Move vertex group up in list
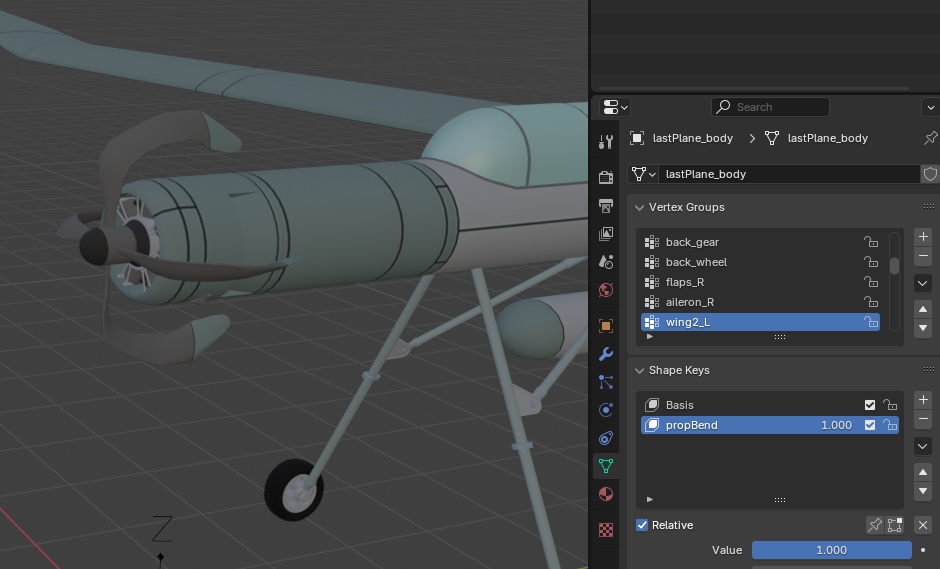 point(923,309)
